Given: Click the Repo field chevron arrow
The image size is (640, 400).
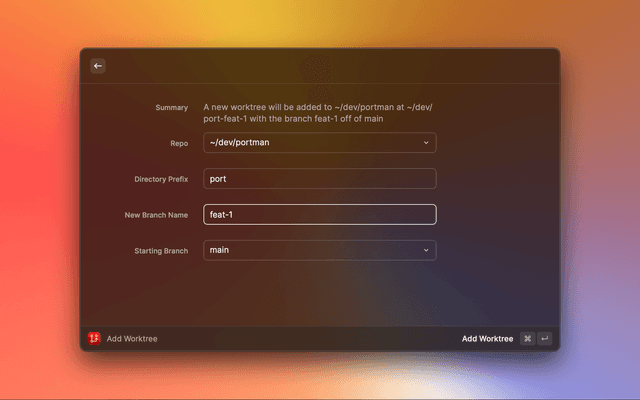Looking at the screenshot, I should 425,143.
